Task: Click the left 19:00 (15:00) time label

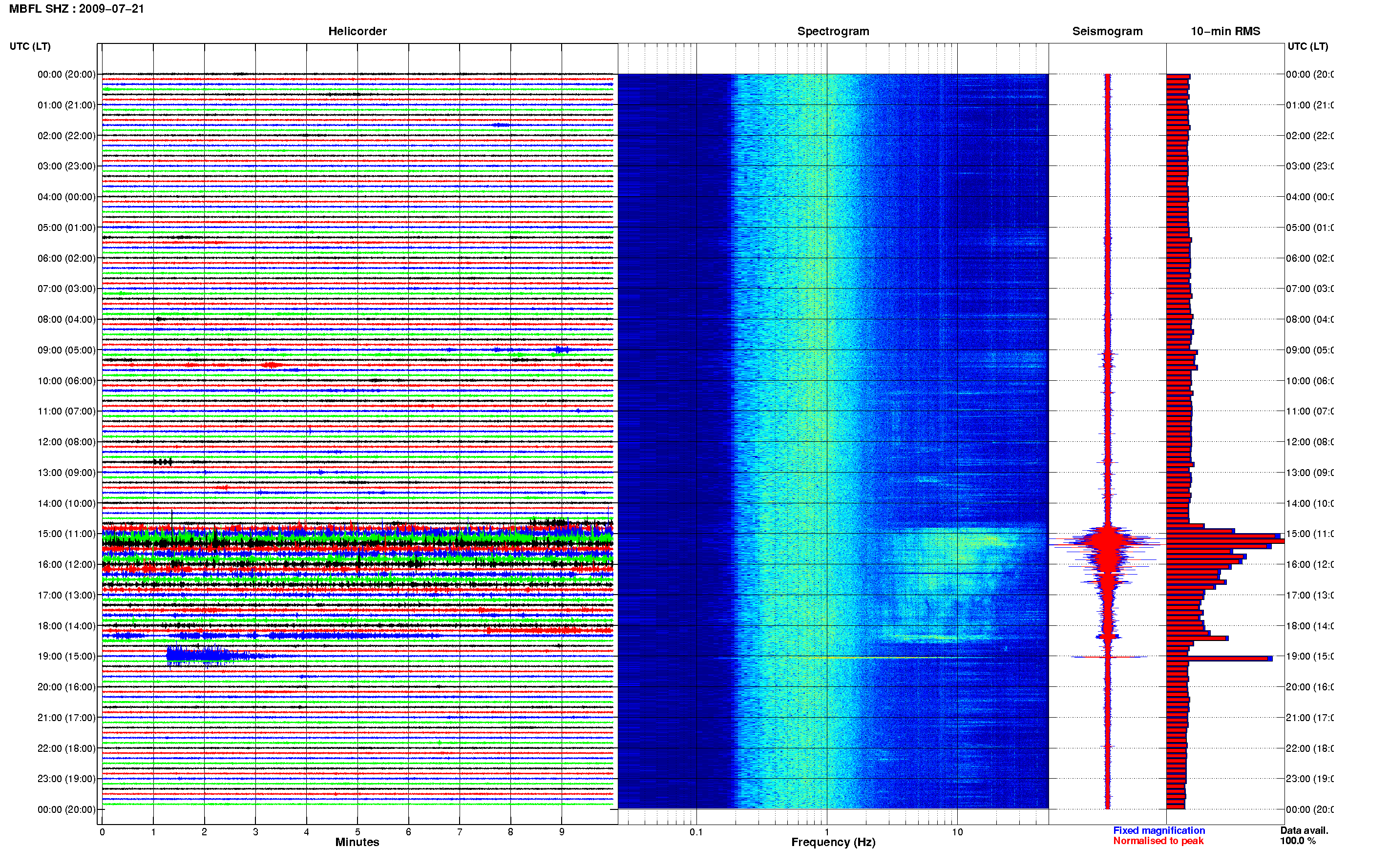Action: pyautogui.click(x=66, y=656)
